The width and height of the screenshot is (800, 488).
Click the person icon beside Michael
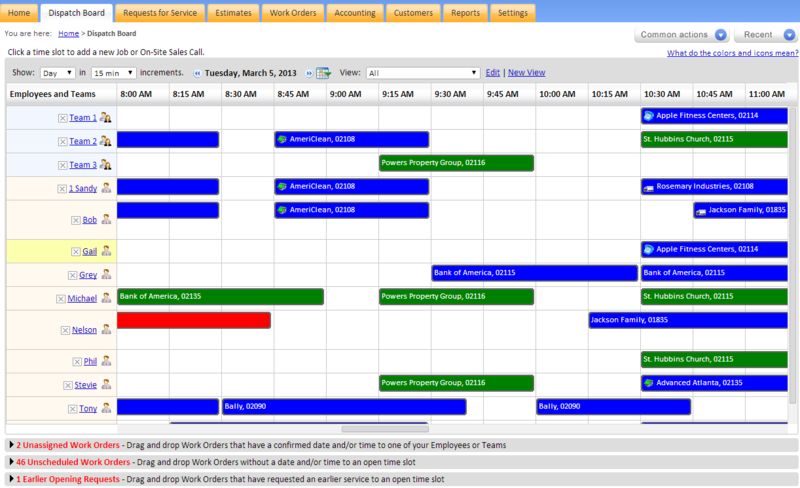pos(106,298)
